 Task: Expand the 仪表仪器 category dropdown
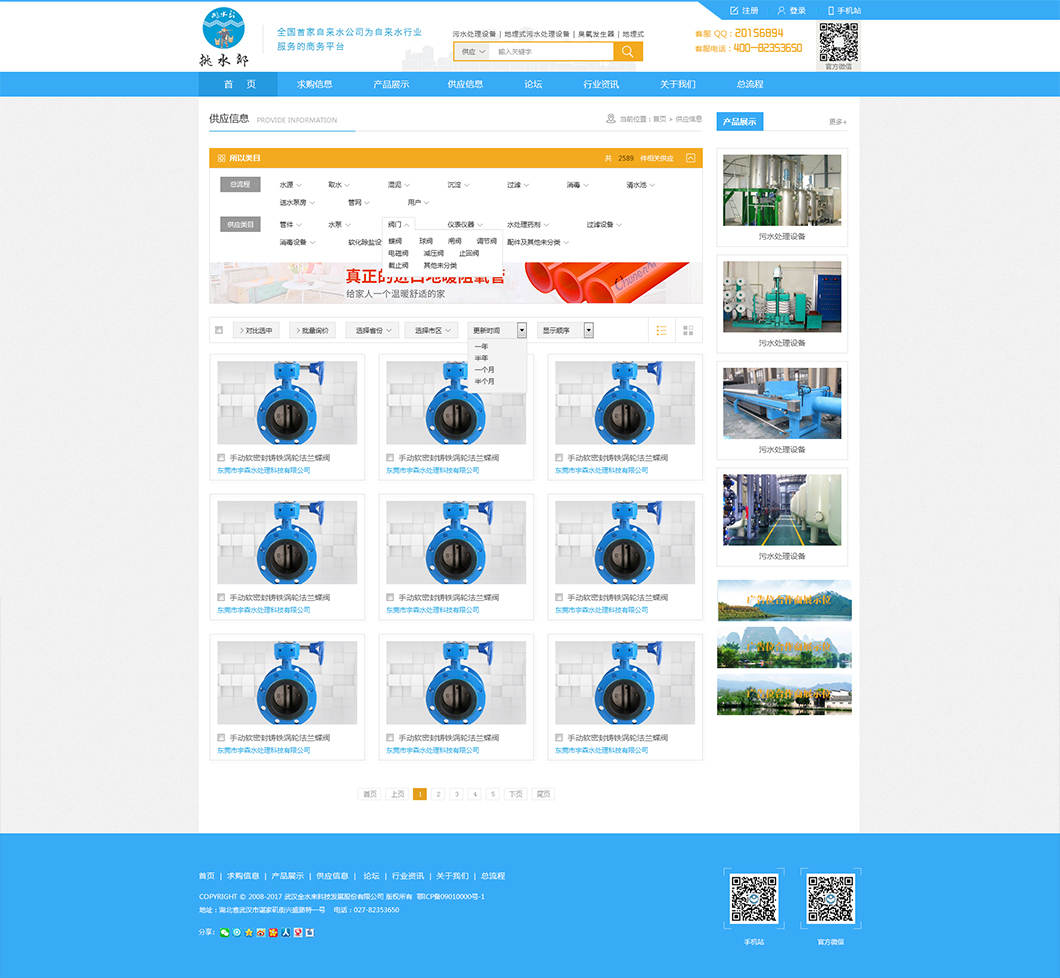click(465, 224)
